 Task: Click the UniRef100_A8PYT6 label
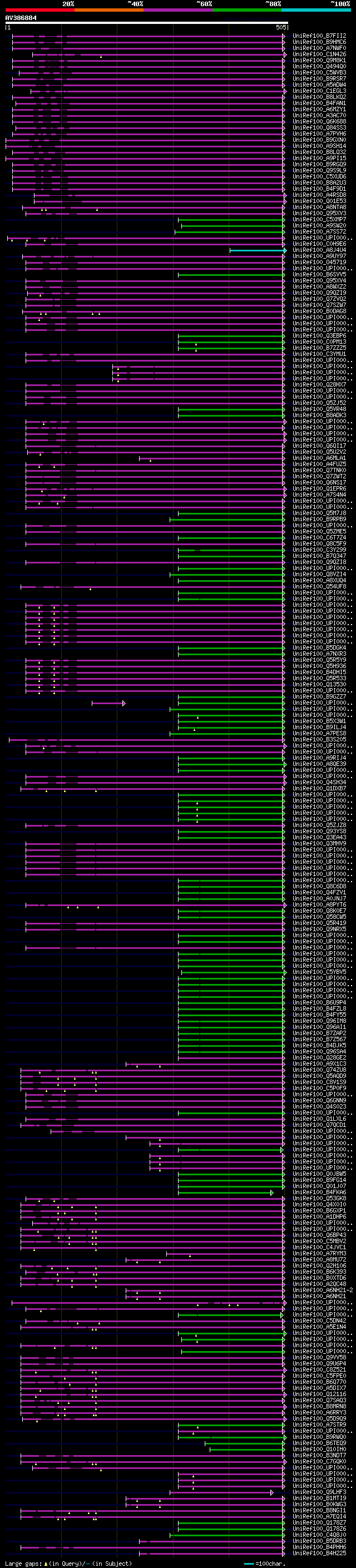319,904
